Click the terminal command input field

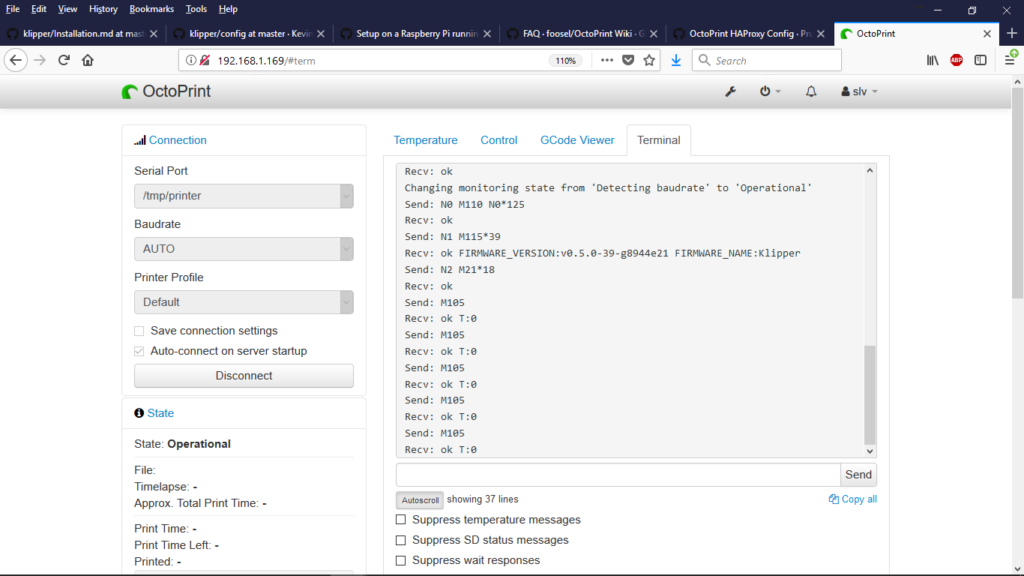(617, 475)
